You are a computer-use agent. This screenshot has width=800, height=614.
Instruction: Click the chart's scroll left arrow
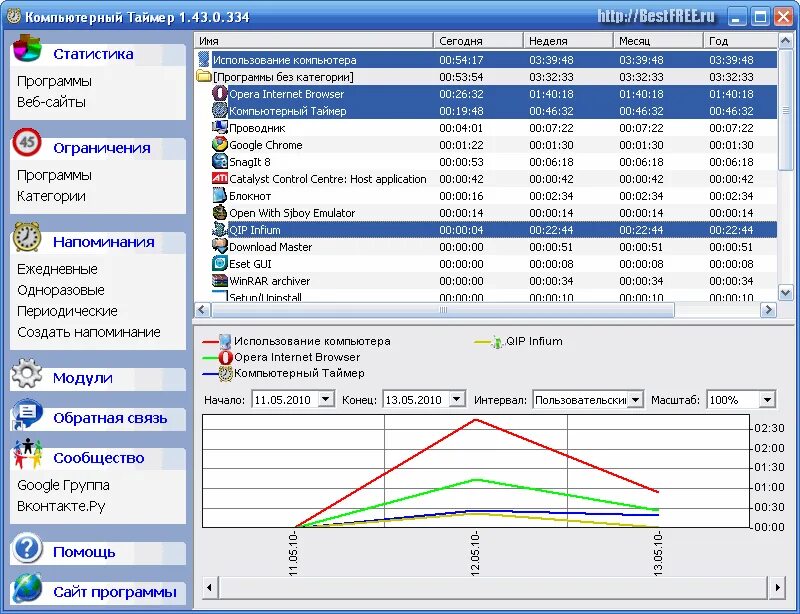(210, 587)
